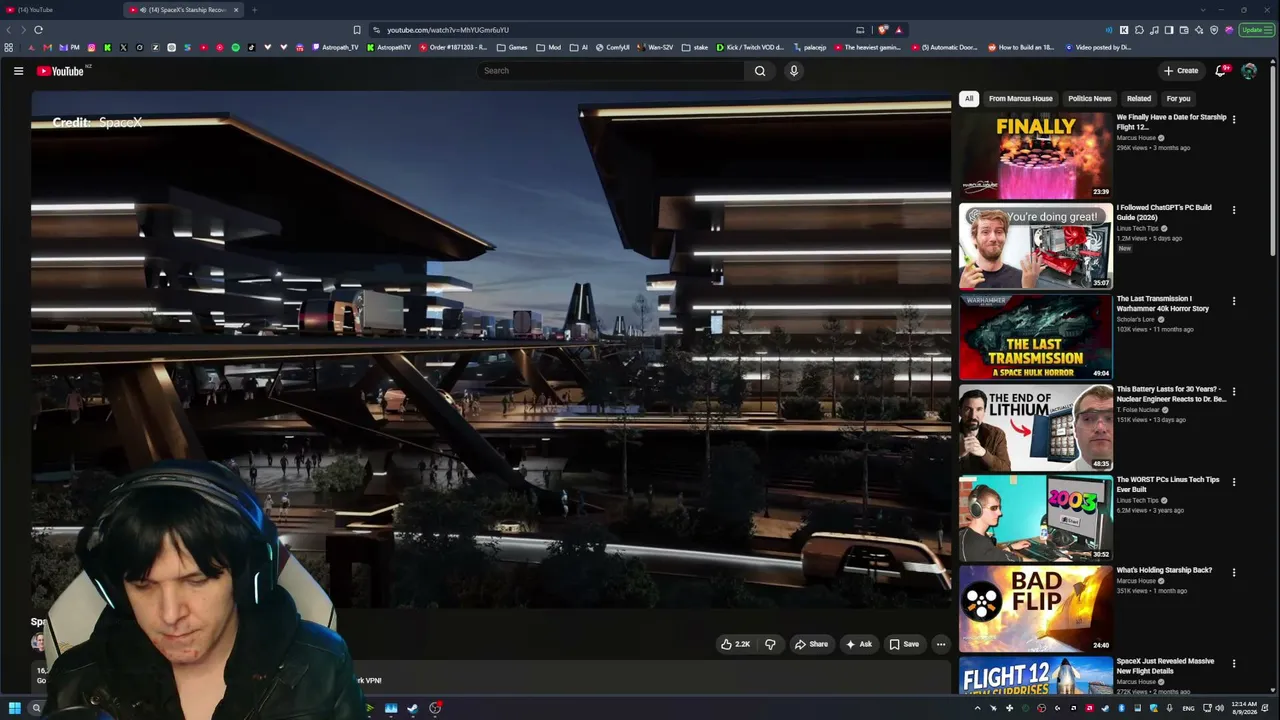Image resolution: width=1280 pixels, height=720 pixels.
Task: Click the Brave Shields lion icon
Action: click(x=882, y=30)
